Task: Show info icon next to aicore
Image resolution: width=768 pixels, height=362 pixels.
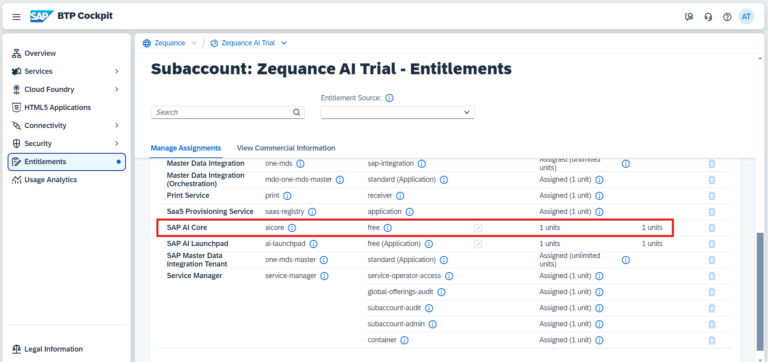Action: [x=292, y=228]
